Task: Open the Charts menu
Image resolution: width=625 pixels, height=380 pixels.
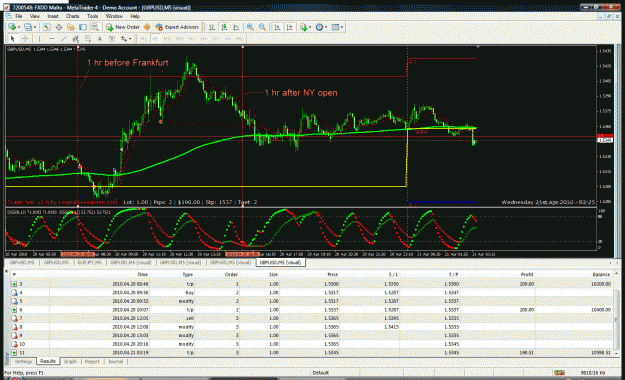Action: click(72, 16)
